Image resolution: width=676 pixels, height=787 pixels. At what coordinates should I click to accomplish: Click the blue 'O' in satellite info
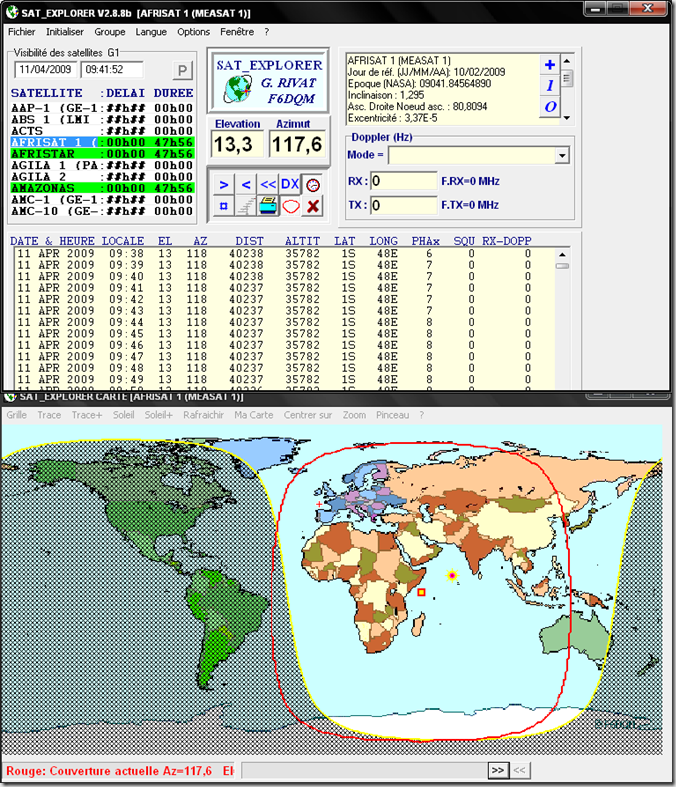click(550, 106)
